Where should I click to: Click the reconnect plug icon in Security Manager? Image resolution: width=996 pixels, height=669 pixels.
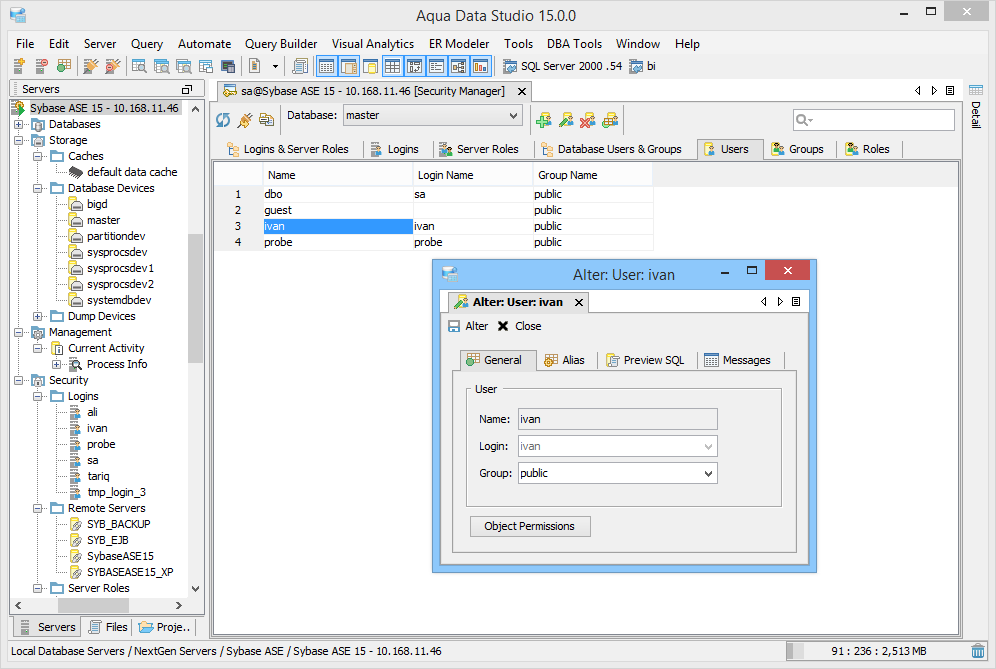(245, 119)
